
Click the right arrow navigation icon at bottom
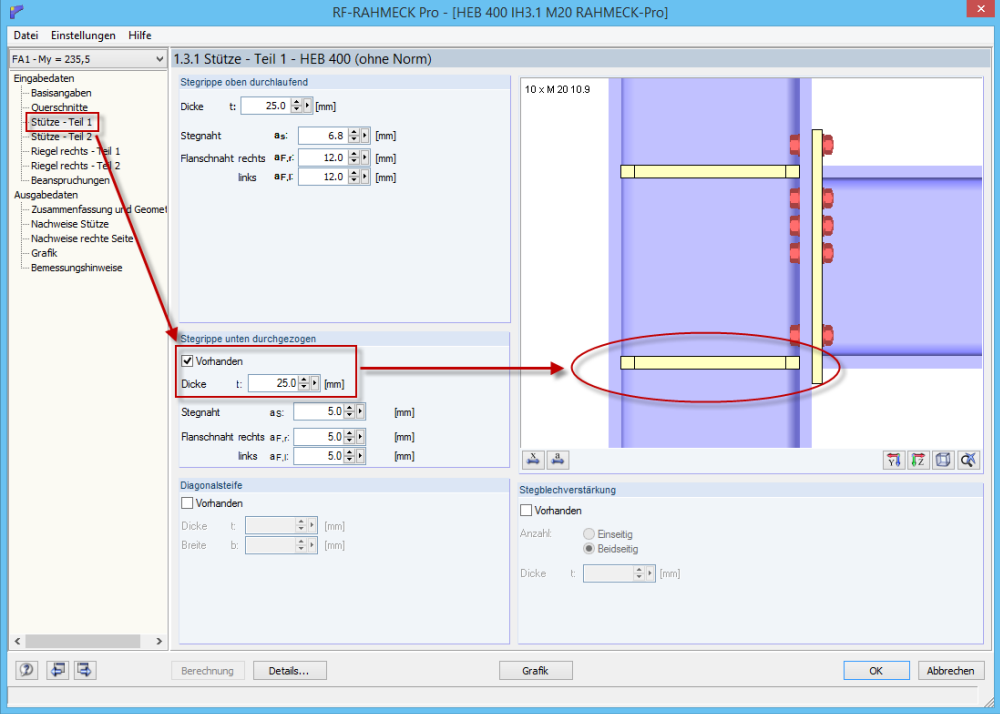(85, 670)
